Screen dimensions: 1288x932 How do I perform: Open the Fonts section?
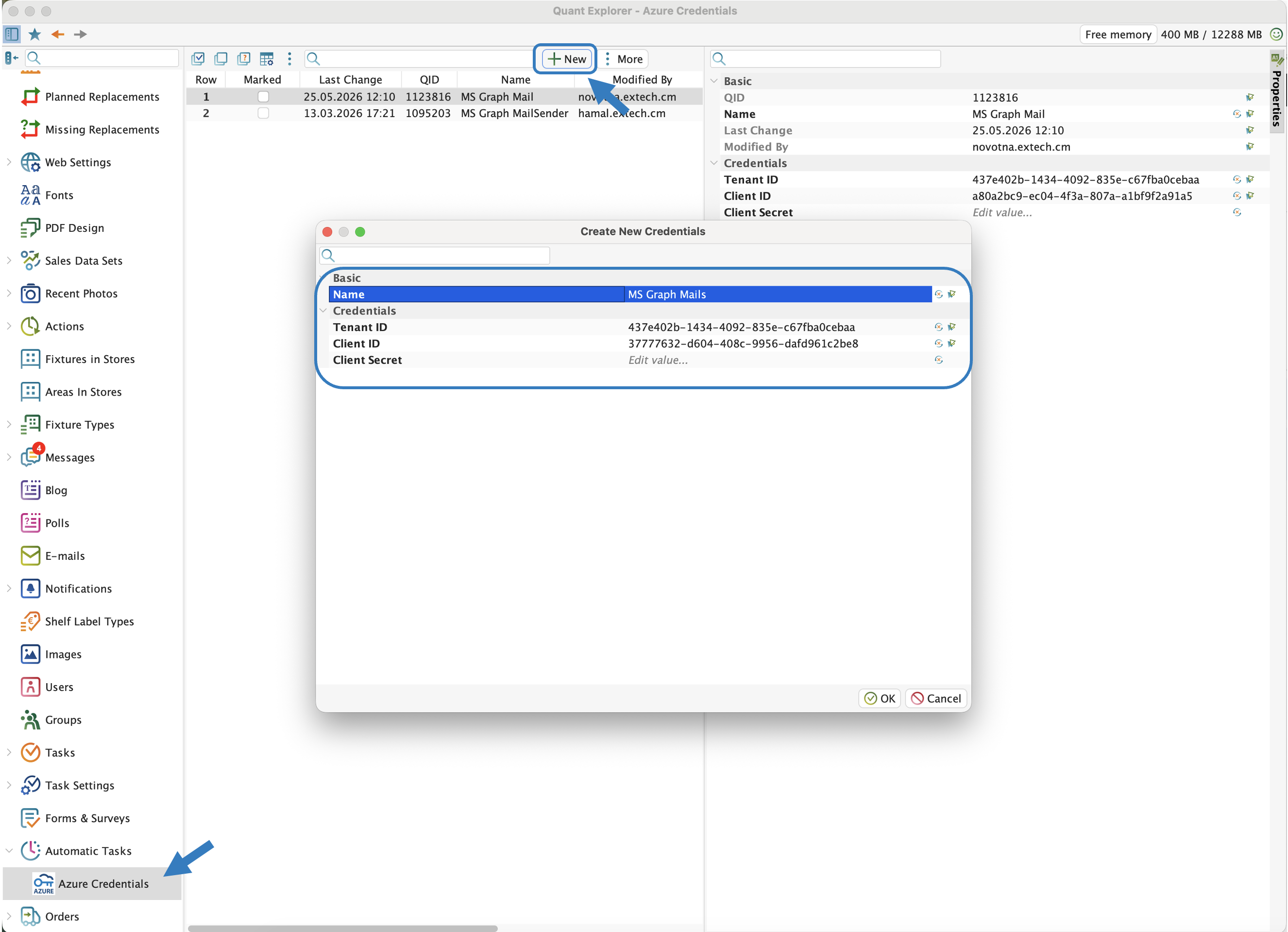point(47,195)
